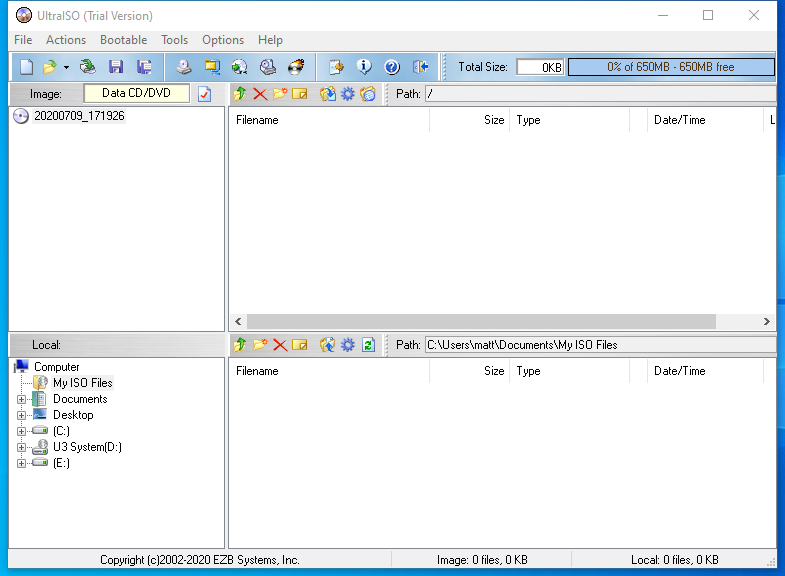Image resolution: width=785 pixels, height=576 pixels.
Task: Expand the (E:) drive node
Action: (x=21, y=463)
